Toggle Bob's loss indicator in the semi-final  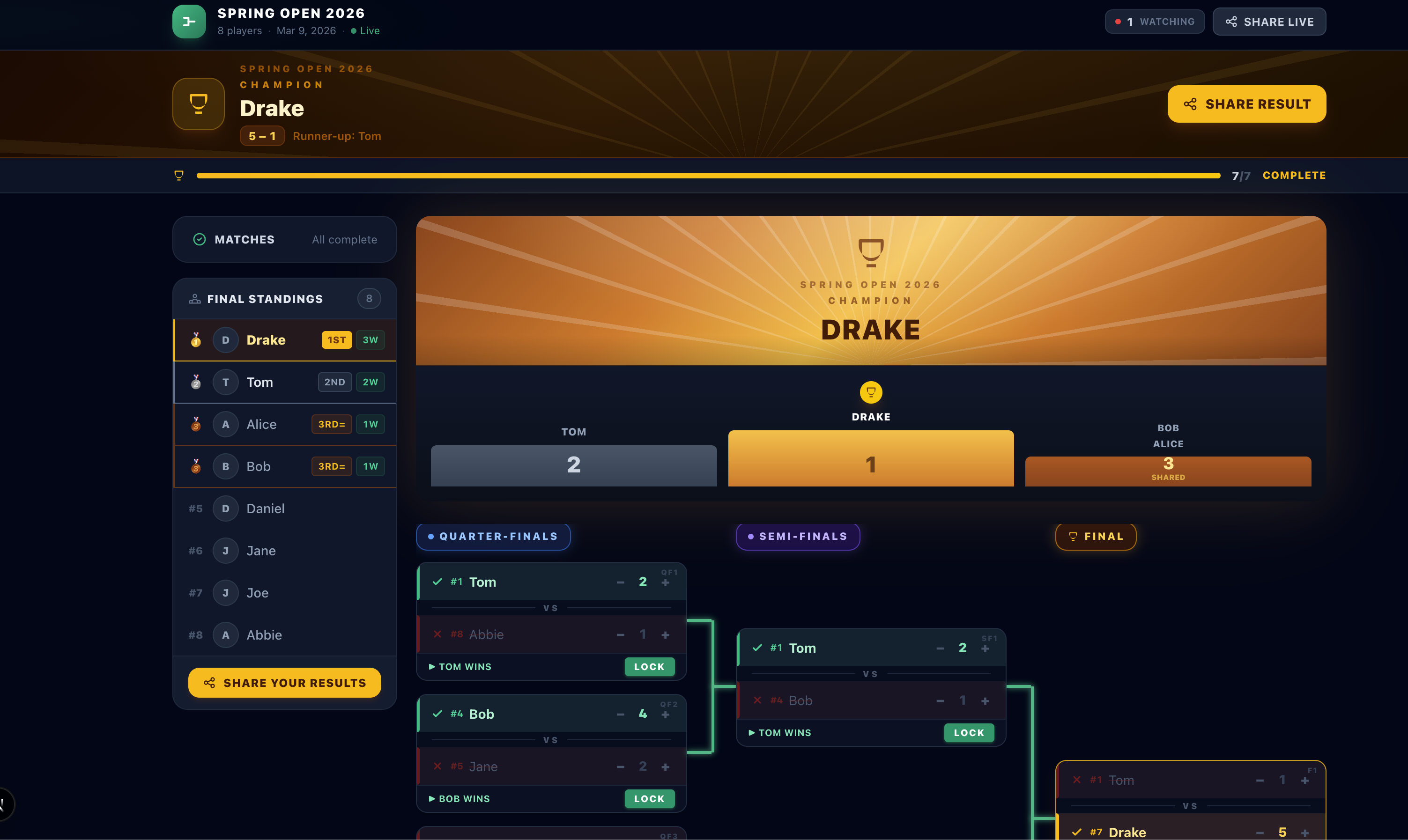pos(757,700)
